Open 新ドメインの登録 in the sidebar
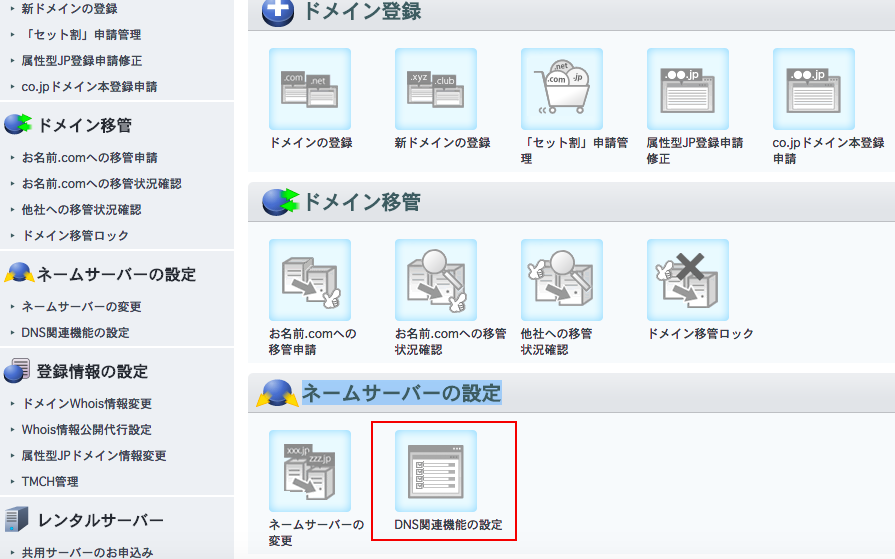This screenshot has width=895, height=559. tap(70, 9)
